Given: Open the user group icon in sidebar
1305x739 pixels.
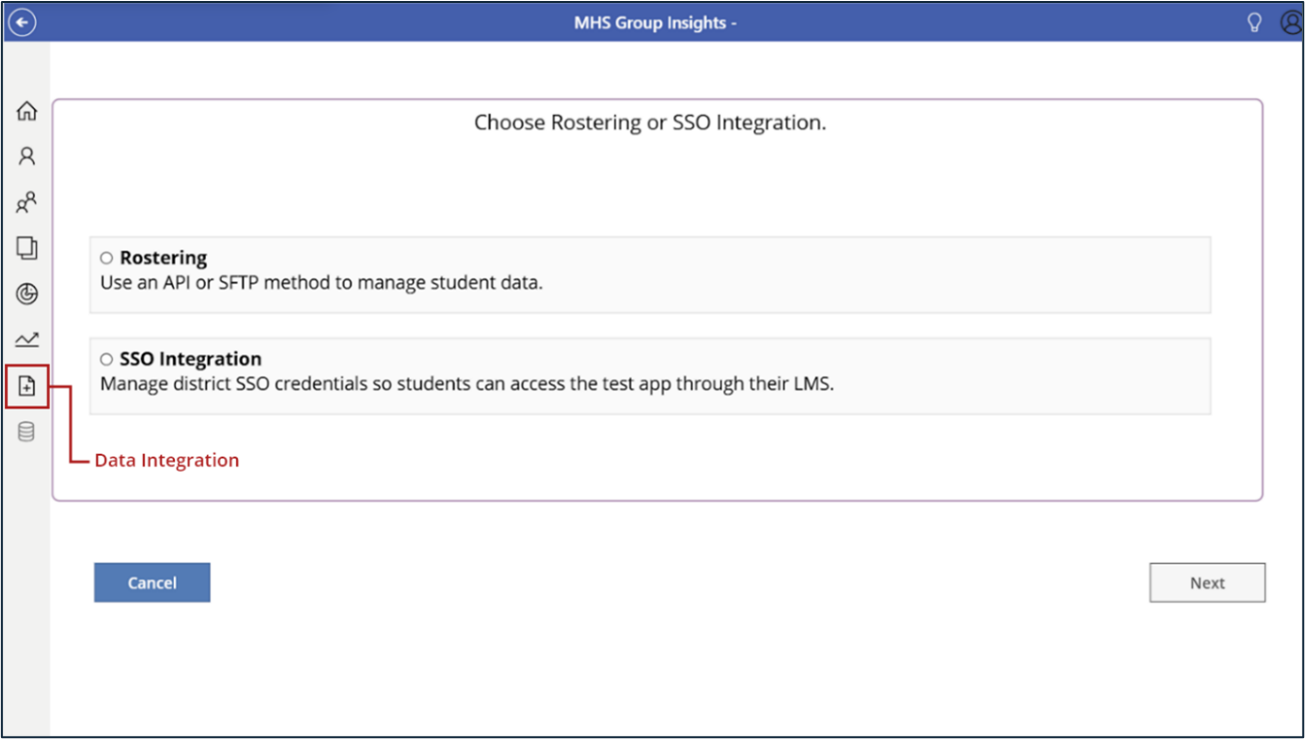Looking at the screenshot, I should coord(27,203).
